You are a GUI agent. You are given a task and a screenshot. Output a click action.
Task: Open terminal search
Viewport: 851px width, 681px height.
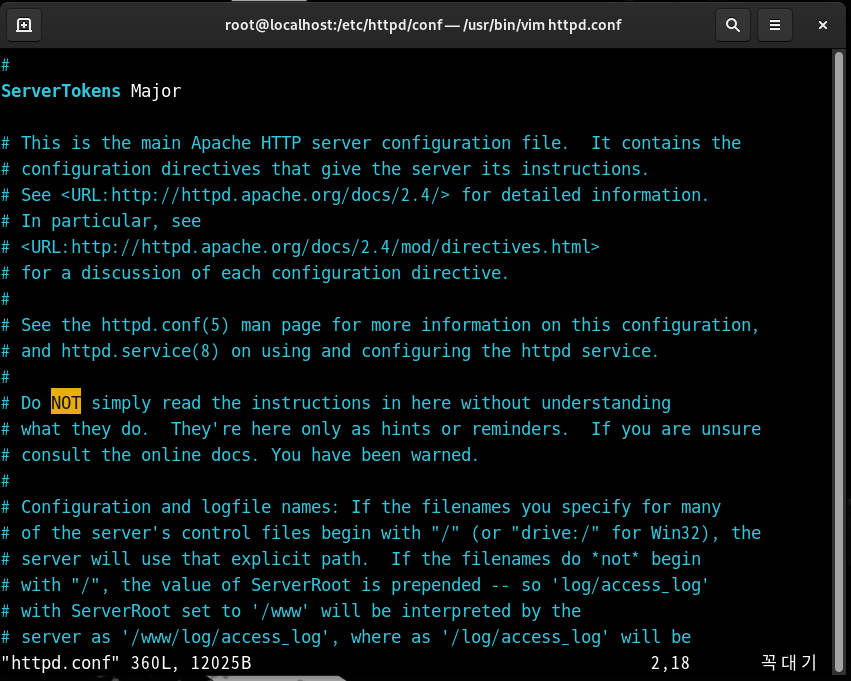[733, 25]
